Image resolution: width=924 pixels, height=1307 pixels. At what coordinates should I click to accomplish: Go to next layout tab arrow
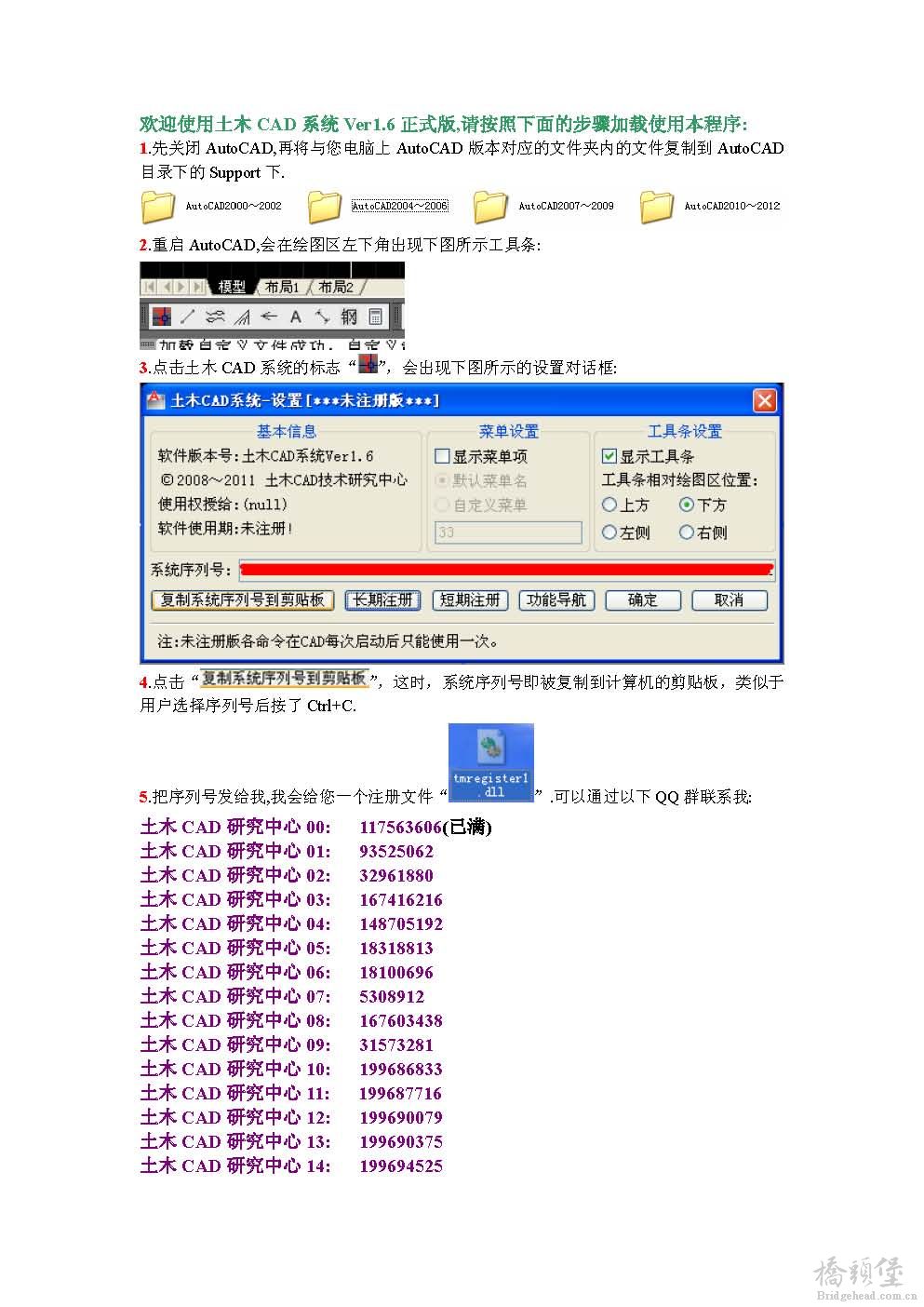182,287
